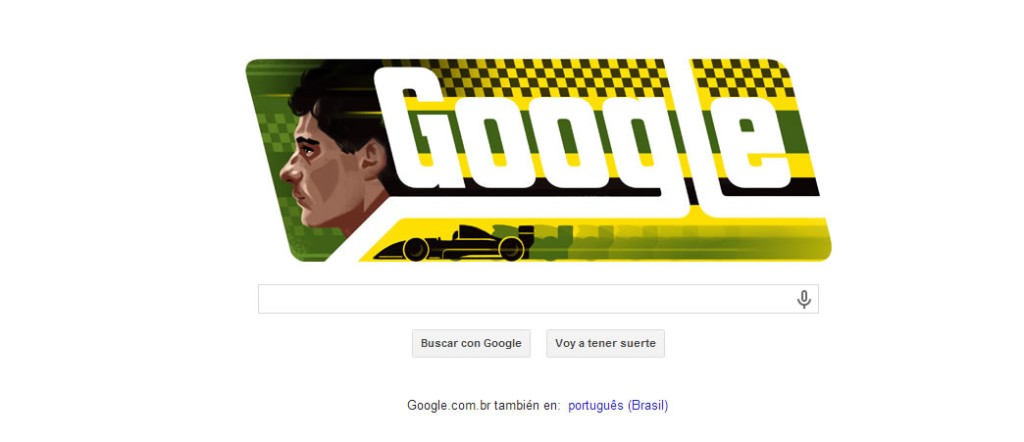Click the yellow checkered flag pattern at top right

[x=741, y=77]
